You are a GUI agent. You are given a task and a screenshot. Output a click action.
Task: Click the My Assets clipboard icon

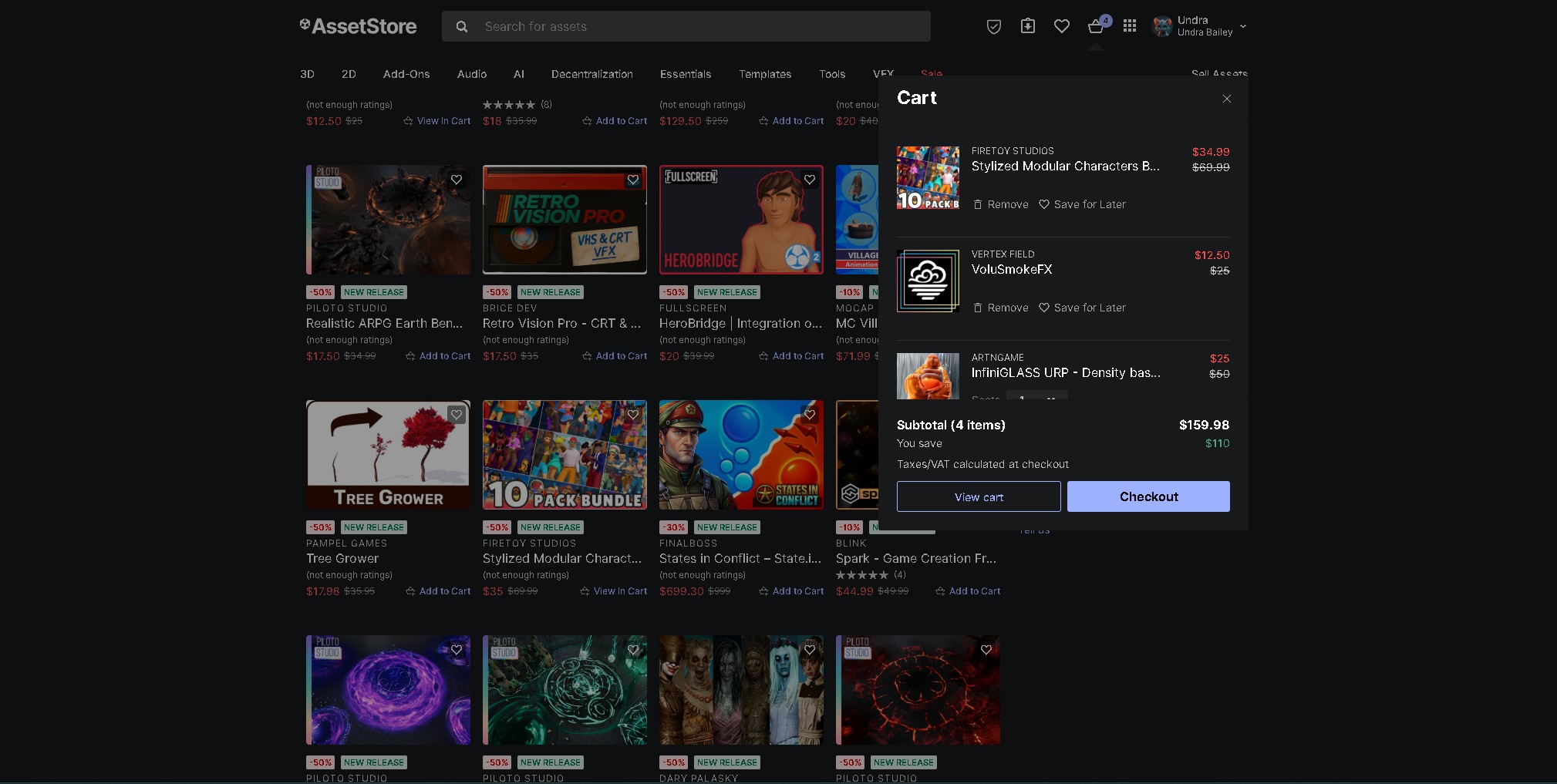pyautogui.click(x=1027, y=25)
